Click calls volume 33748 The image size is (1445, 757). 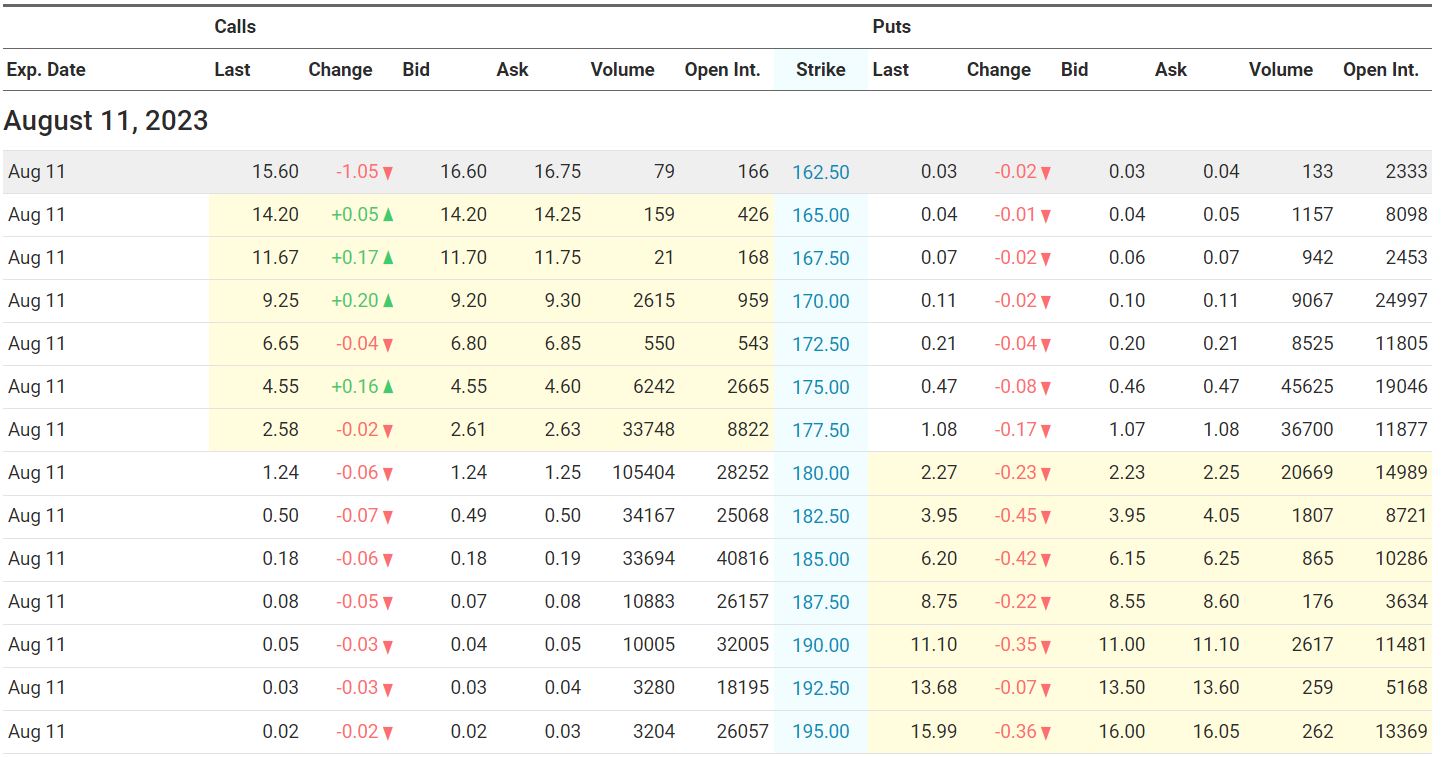tap(648, 430)
